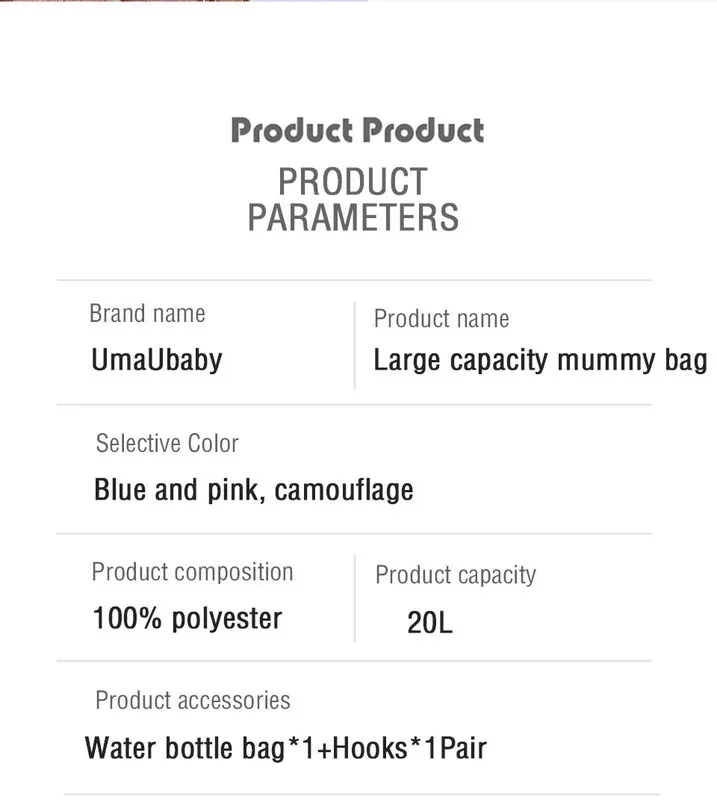
Task: Click the word "camouflage" in color row
Action: point(344,491)
